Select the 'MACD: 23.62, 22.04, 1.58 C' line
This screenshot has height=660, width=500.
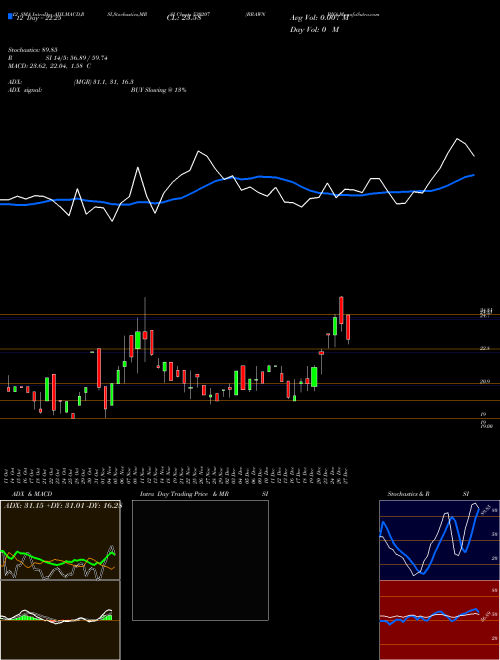tap(49, 66)
